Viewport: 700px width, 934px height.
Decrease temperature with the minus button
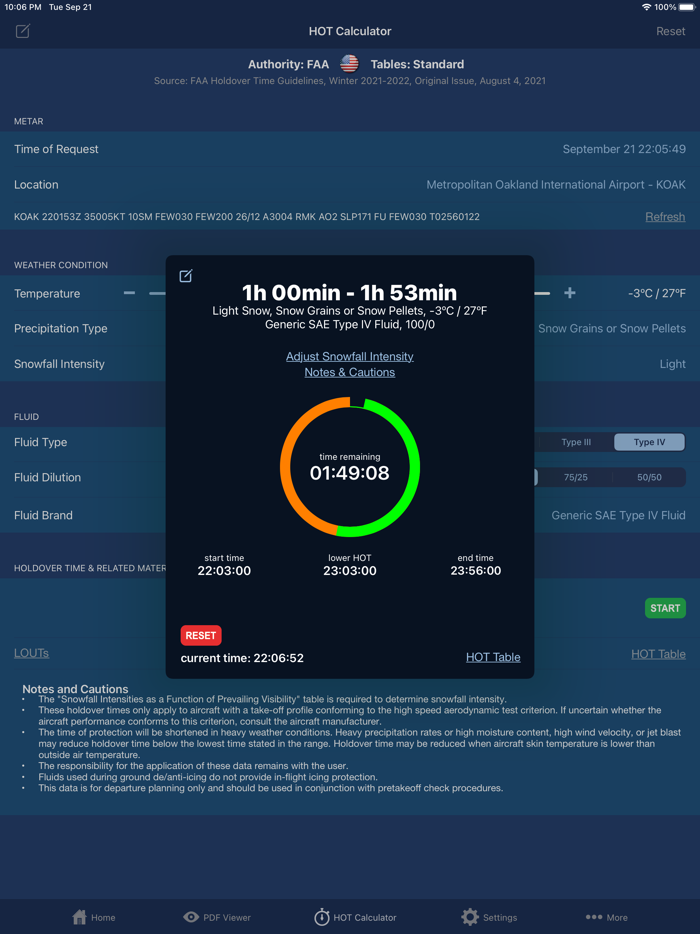[x=130, y=293]
